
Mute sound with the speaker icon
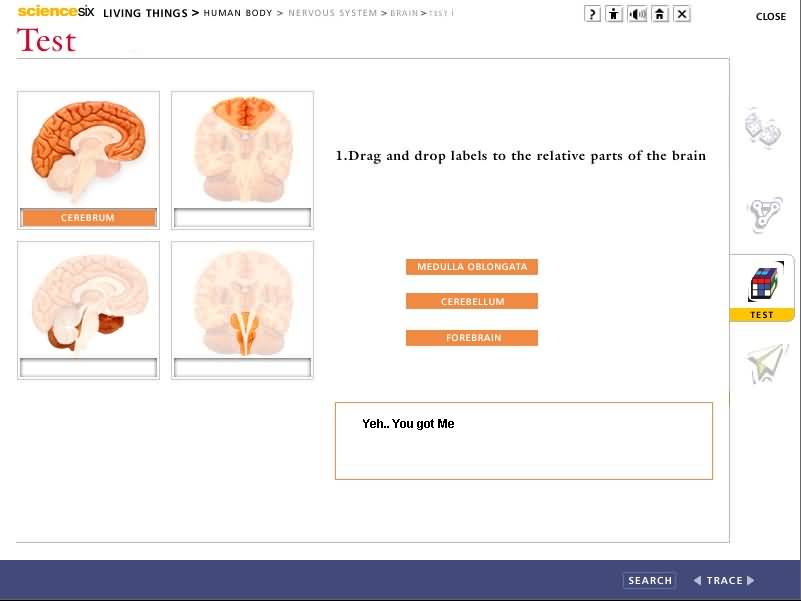(637, 14)
